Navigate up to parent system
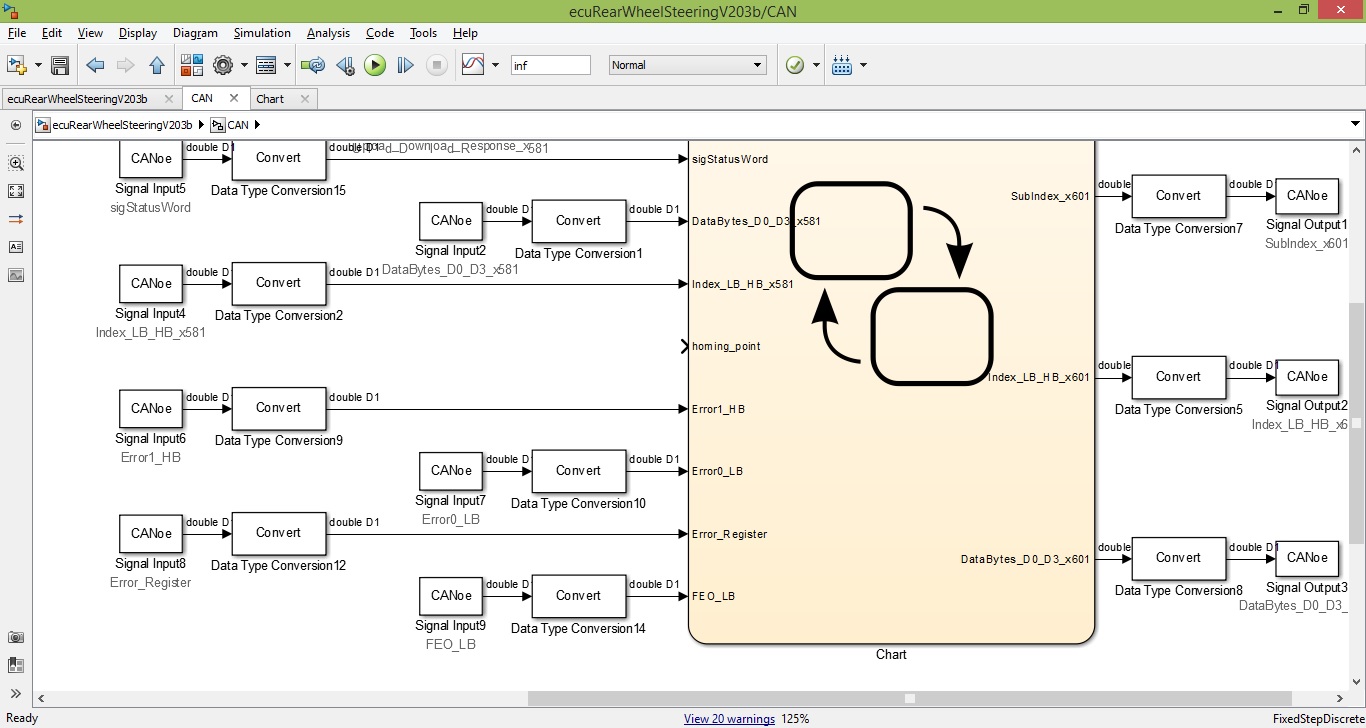 click(x=156, y=66)
